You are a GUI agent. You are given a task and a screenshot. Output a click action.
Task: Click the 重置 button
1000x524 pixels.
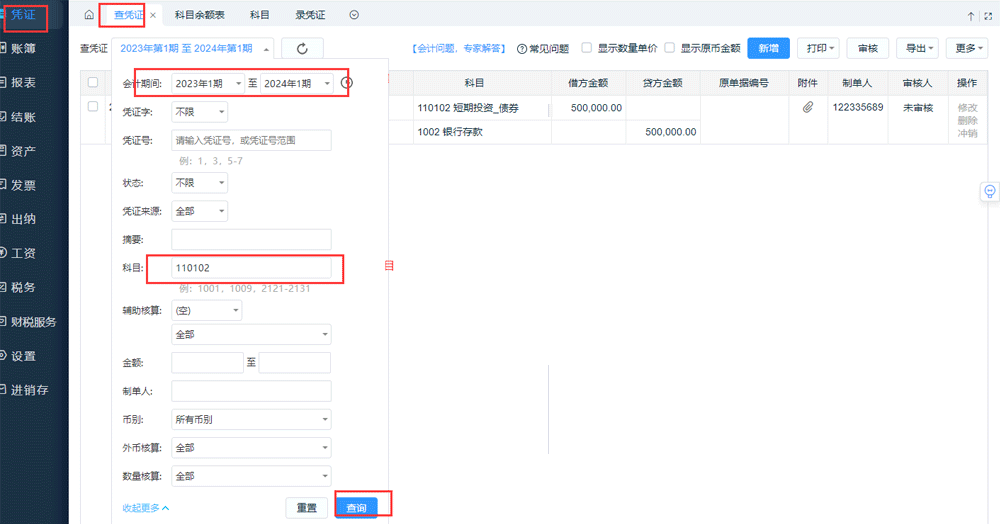(307, 508)
